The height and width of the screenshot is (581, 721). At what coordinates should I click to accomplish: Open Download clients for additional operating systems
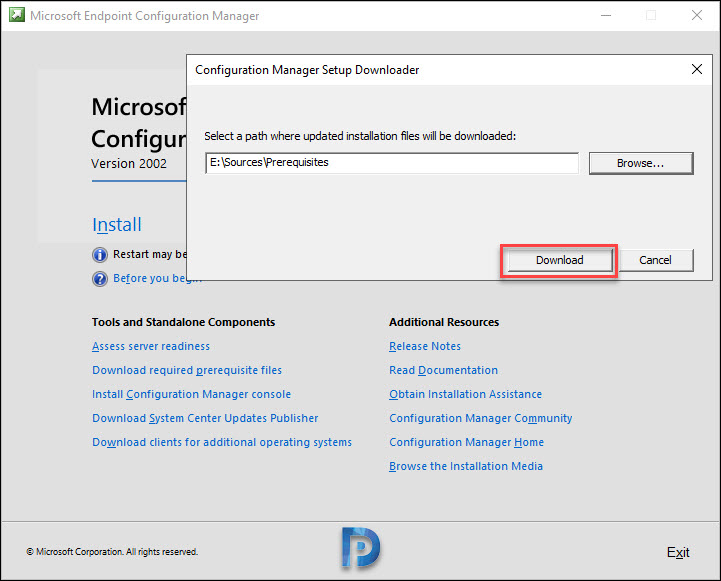(222, 442)
